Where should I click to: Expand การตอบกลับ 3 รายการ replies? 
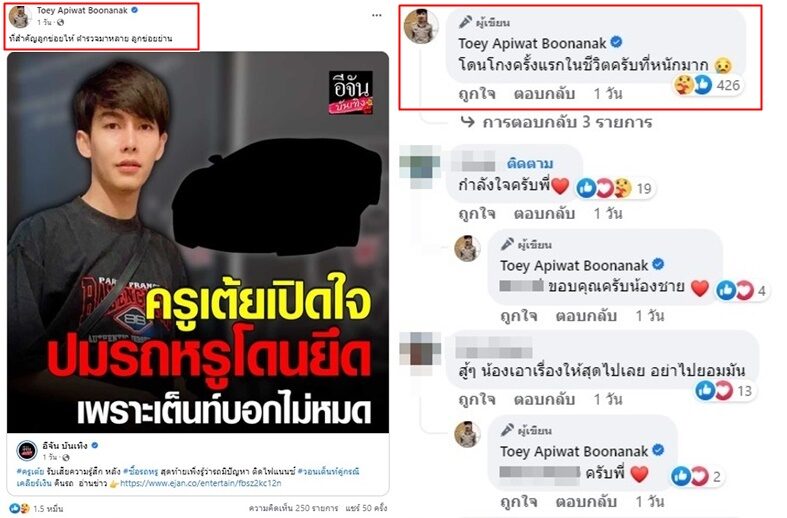(557, 122)
